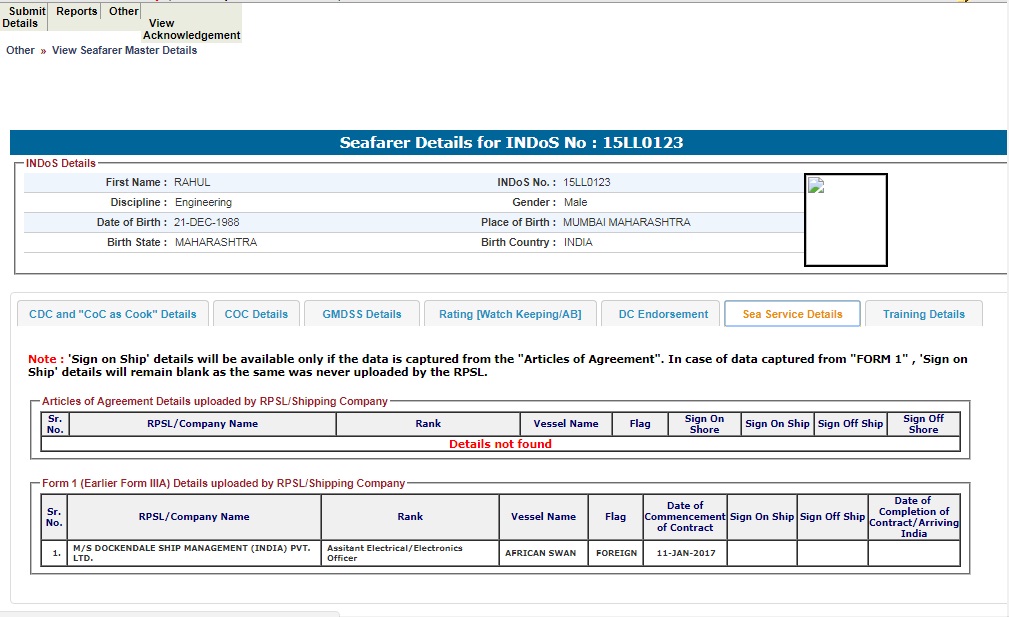Click the Date of Commencement of Contract header
Screen dimensions: 1009x617
point(685,517)
